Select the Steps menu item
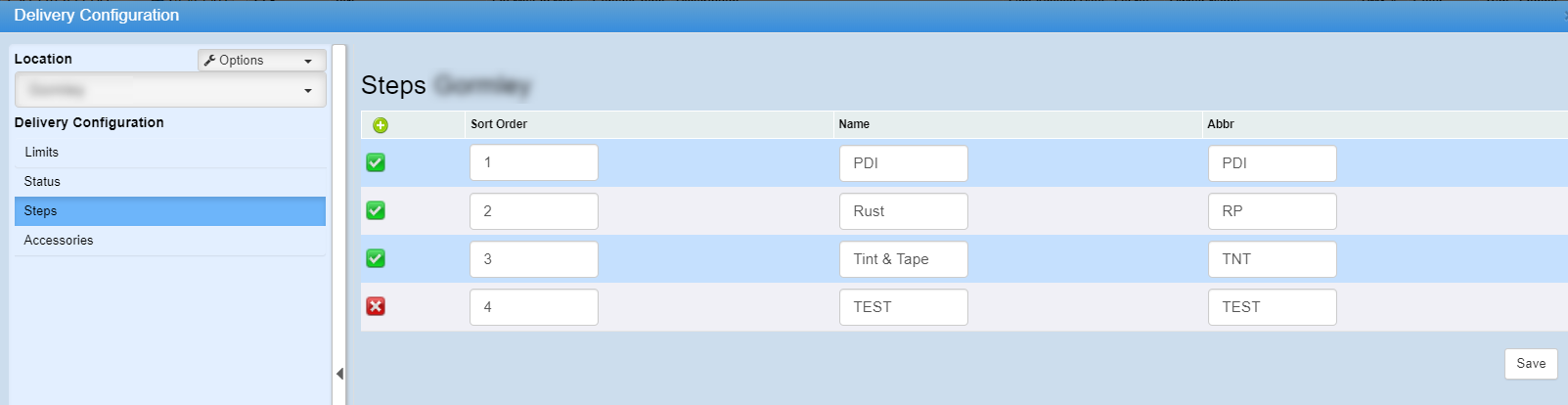1568x405 pixels. point(41,211)
